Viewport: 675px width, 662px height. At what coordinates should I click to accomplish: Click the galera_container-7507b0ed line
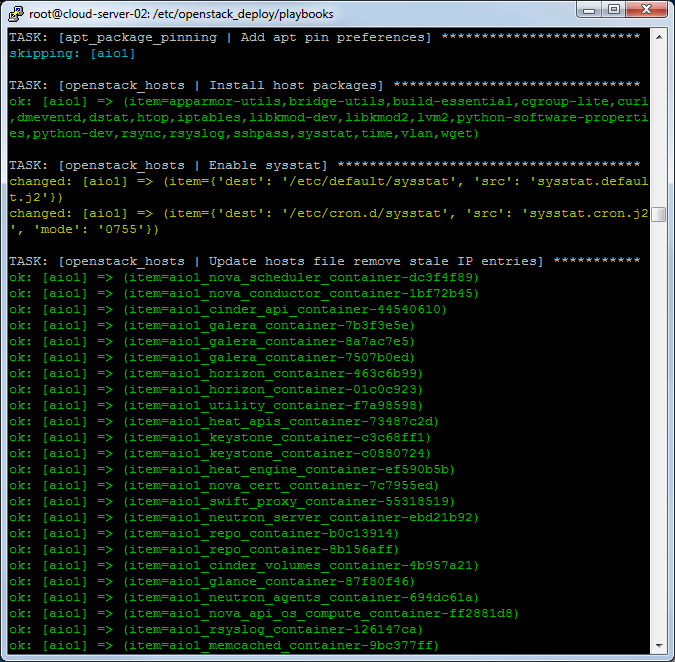(212, 357)
